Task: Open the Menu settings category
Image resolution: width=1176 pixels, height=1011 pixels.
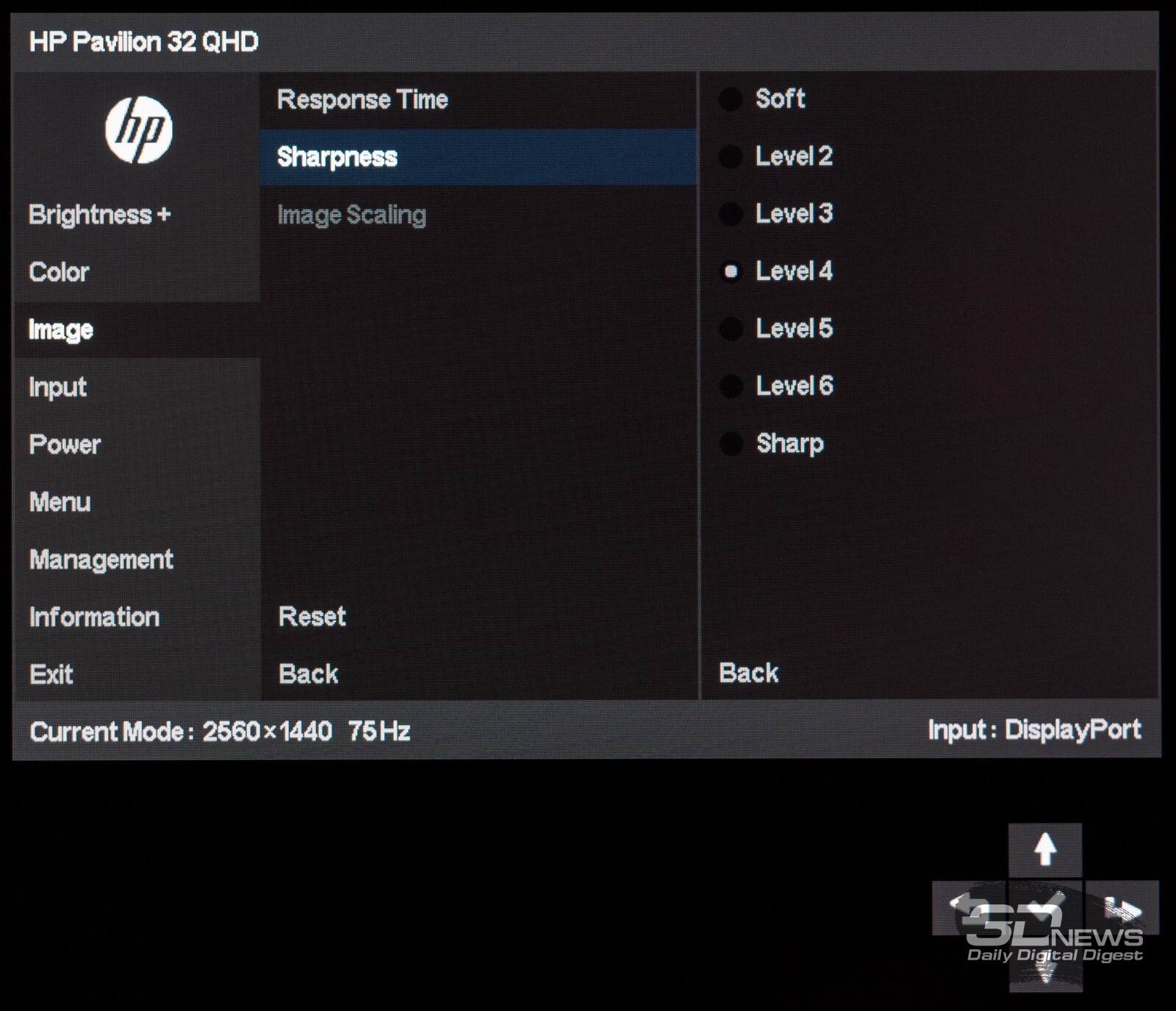Action: (x=137, y=502)
